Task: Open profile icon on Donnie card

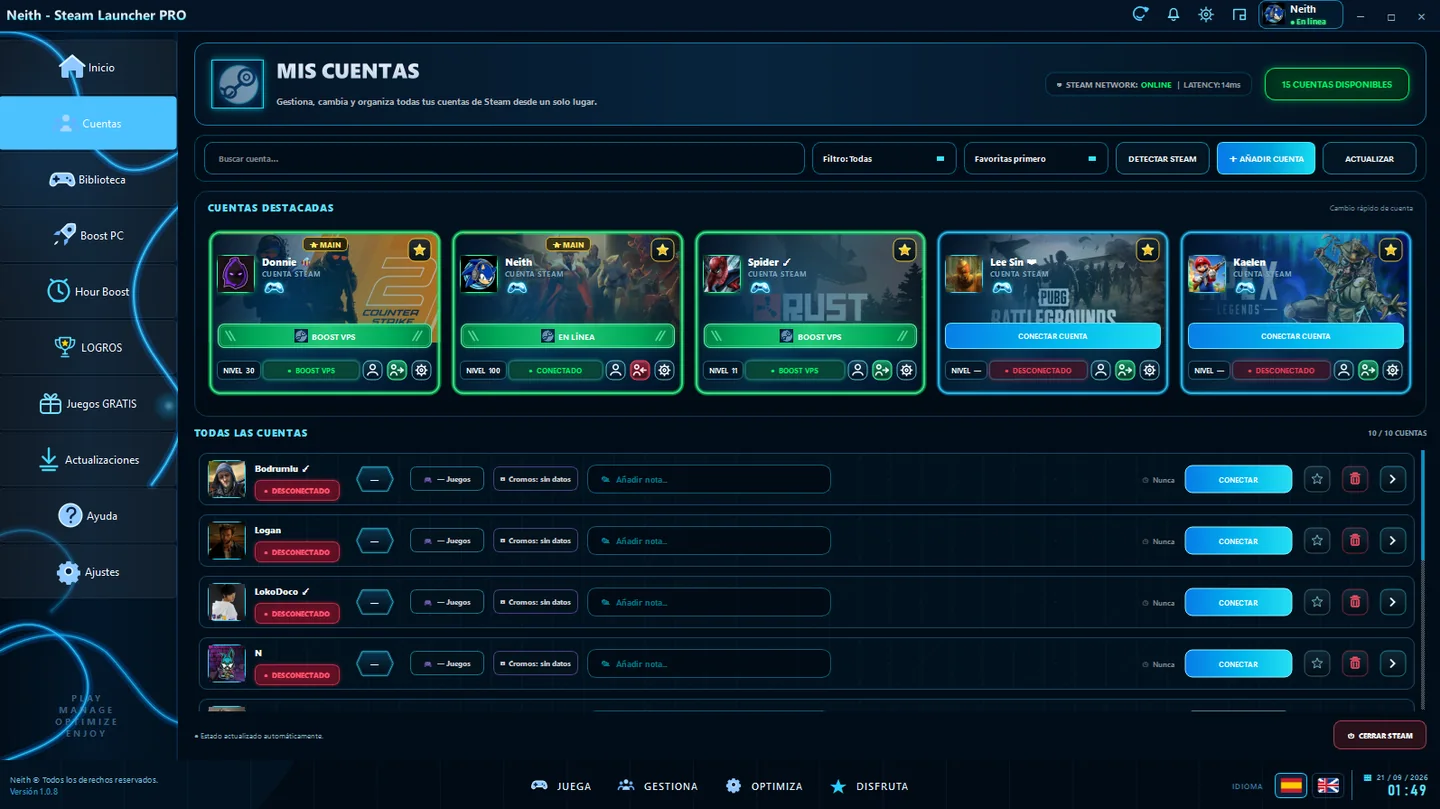Action: pyautogui.click(x=372, y=370)
